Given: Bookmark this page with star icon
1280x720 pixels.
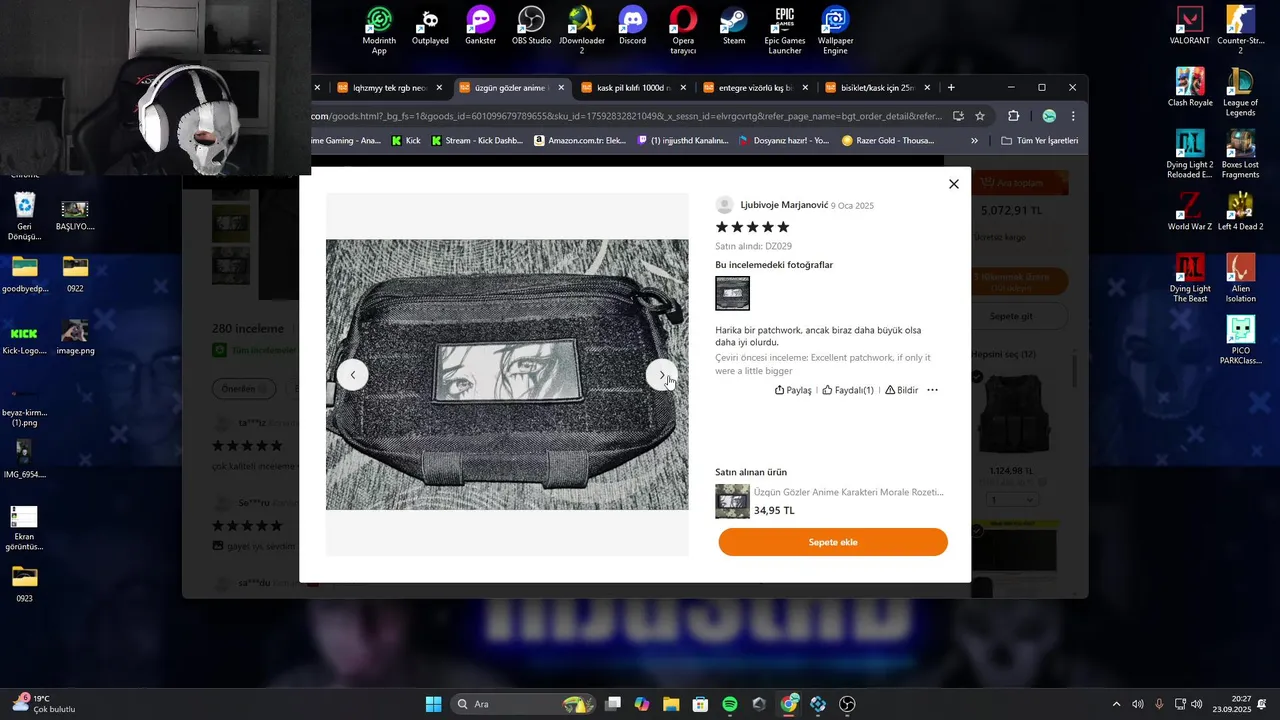Looking at the screenshot, I should coord(980,116).
